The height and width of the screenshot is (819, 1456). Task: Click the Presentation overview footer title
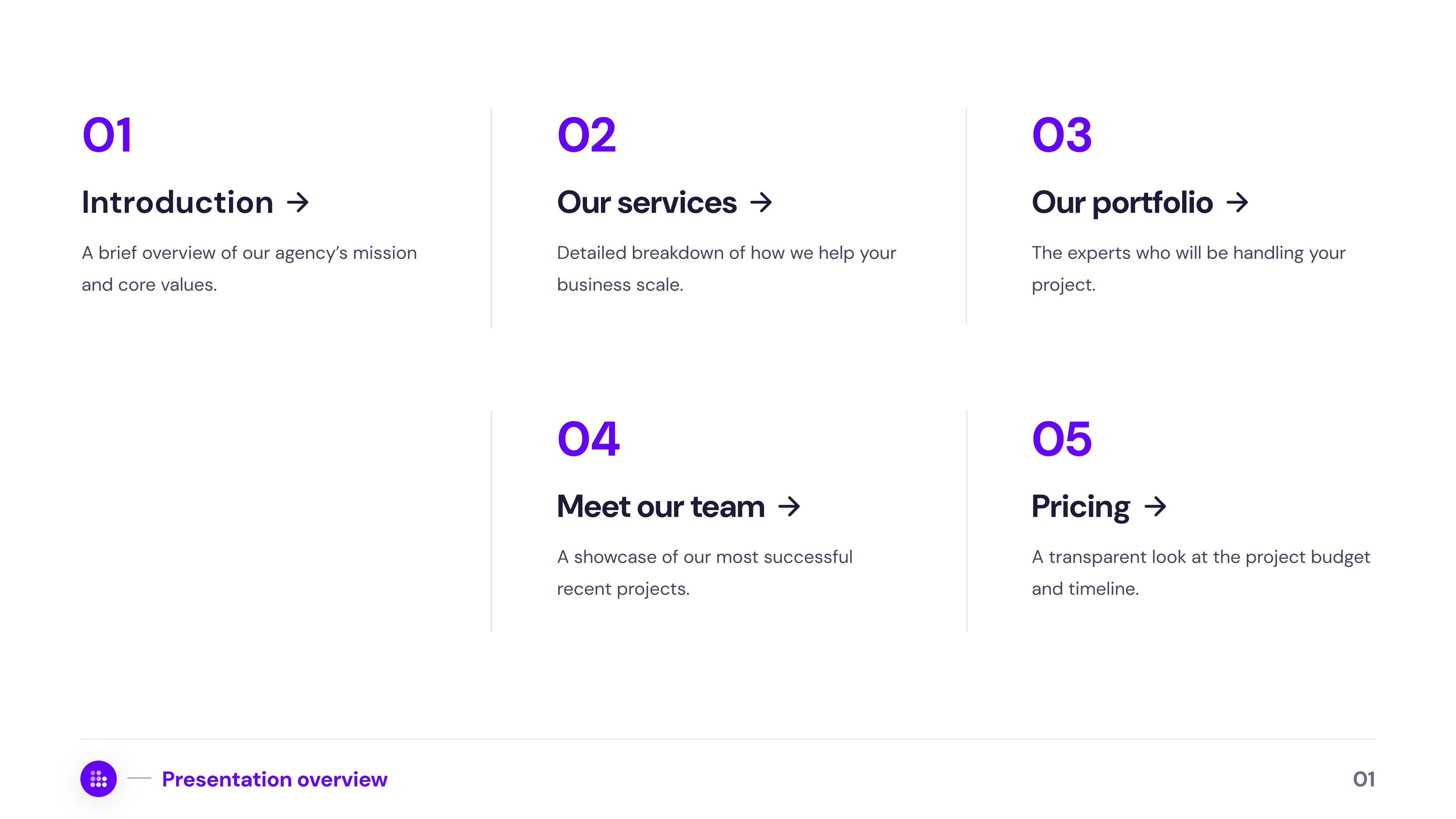coord(275,780)
